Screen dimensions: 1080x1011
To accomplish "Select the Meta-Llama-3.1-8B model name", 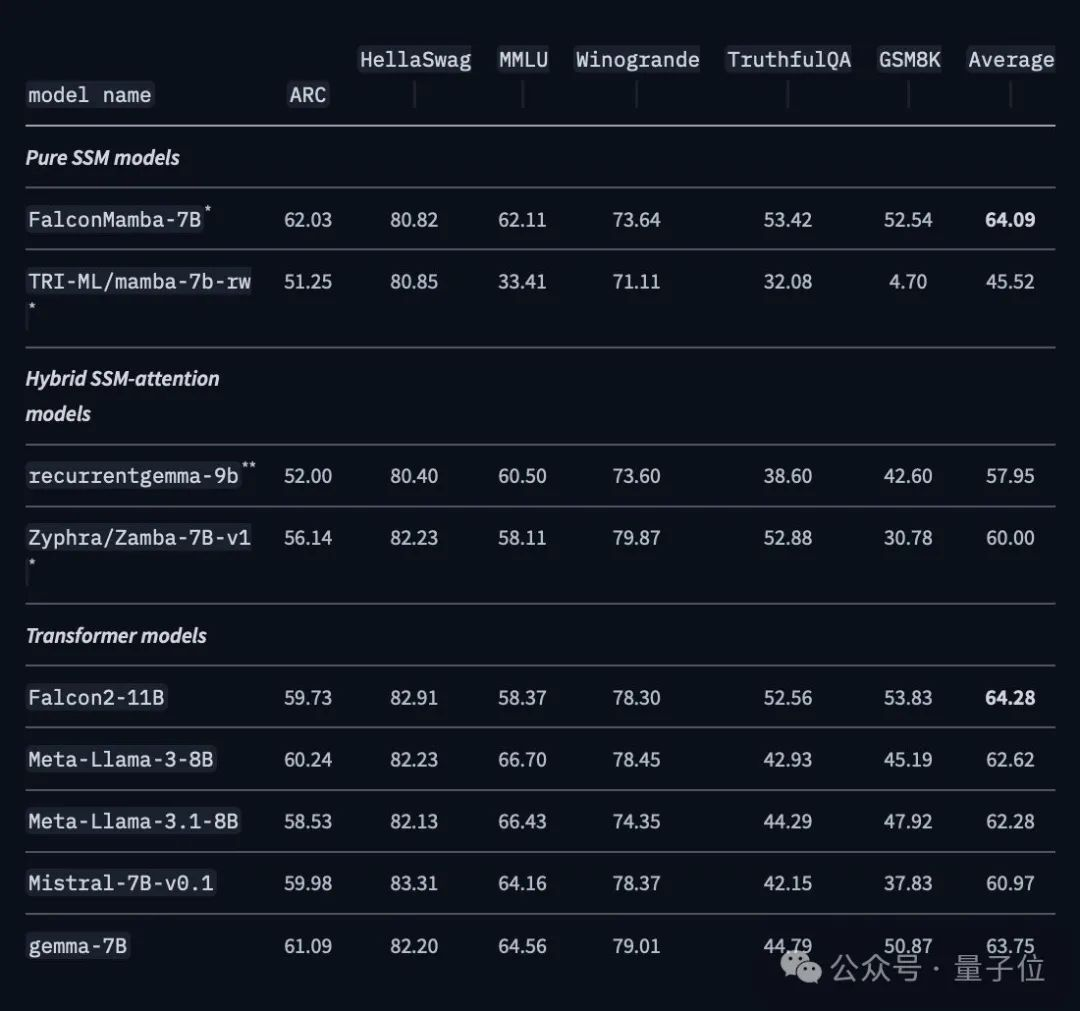I will click(133, 822).
